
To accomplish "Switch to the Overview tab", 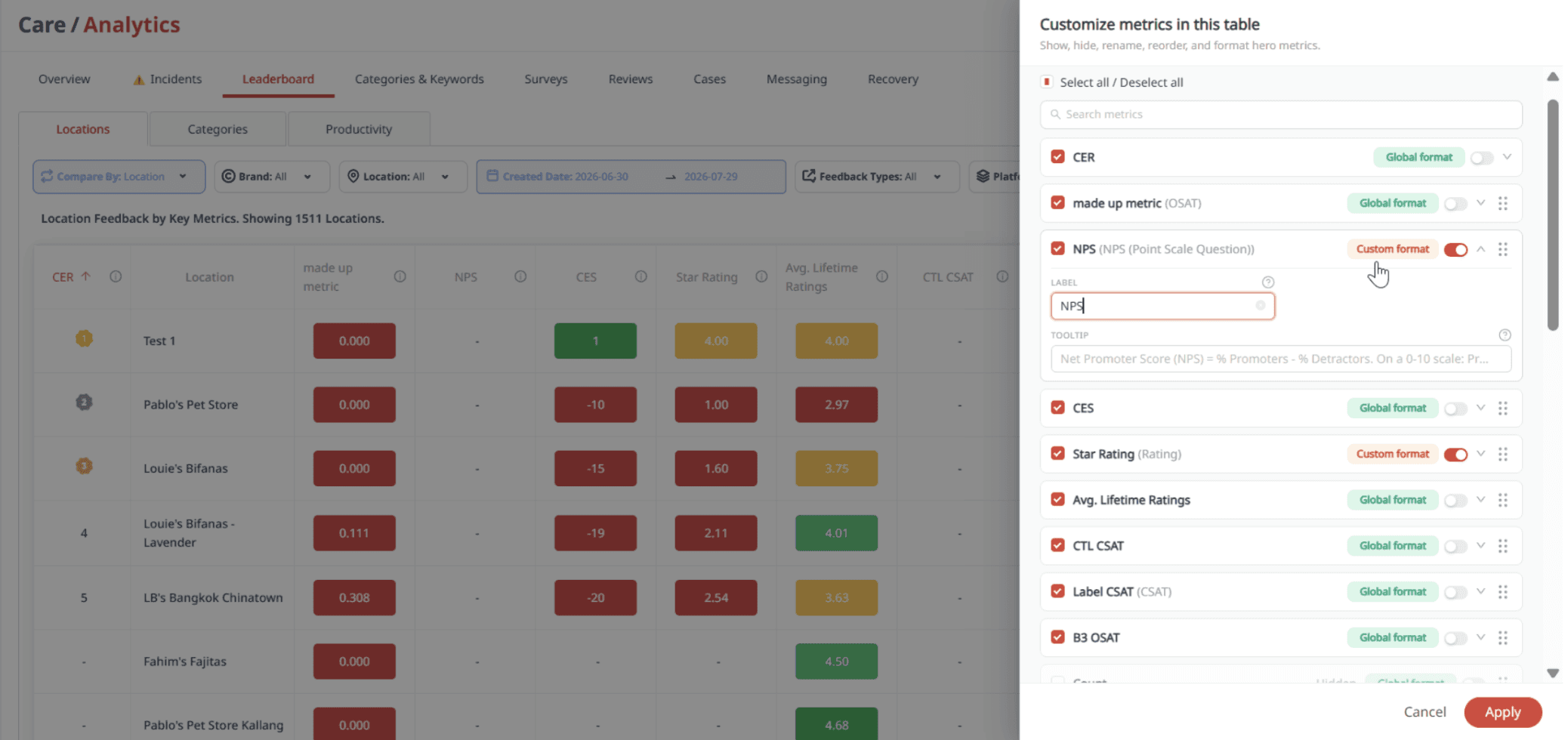I will tap(64, 79).
